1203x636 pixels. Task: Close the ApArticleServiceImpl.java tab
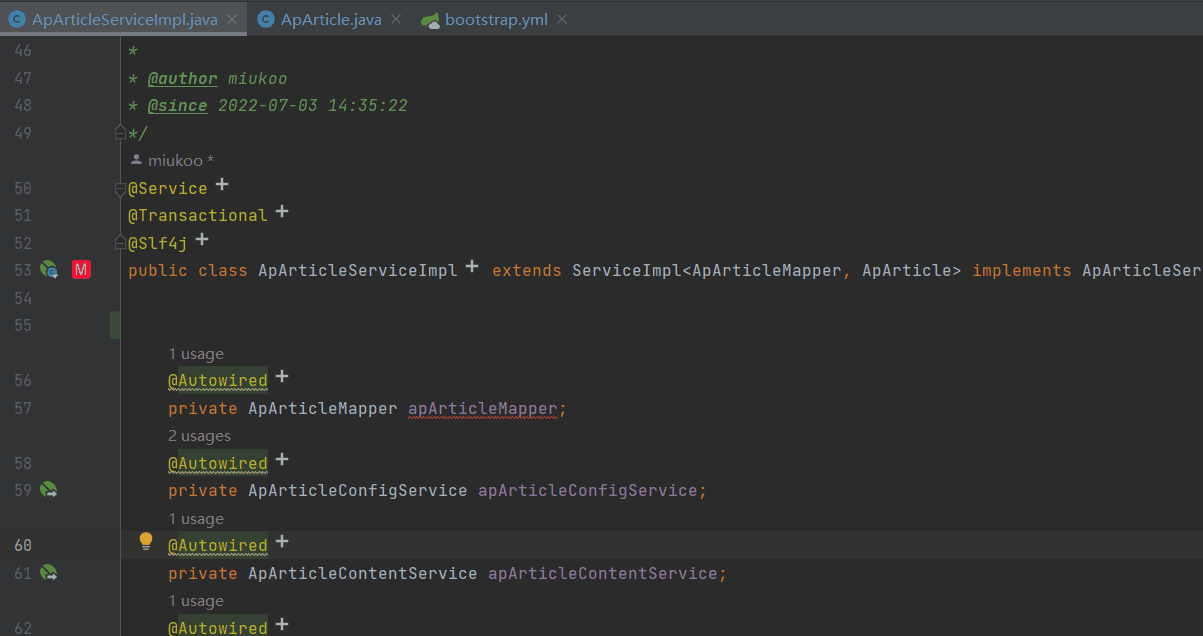pyautogui.click(x=231, y=19)
